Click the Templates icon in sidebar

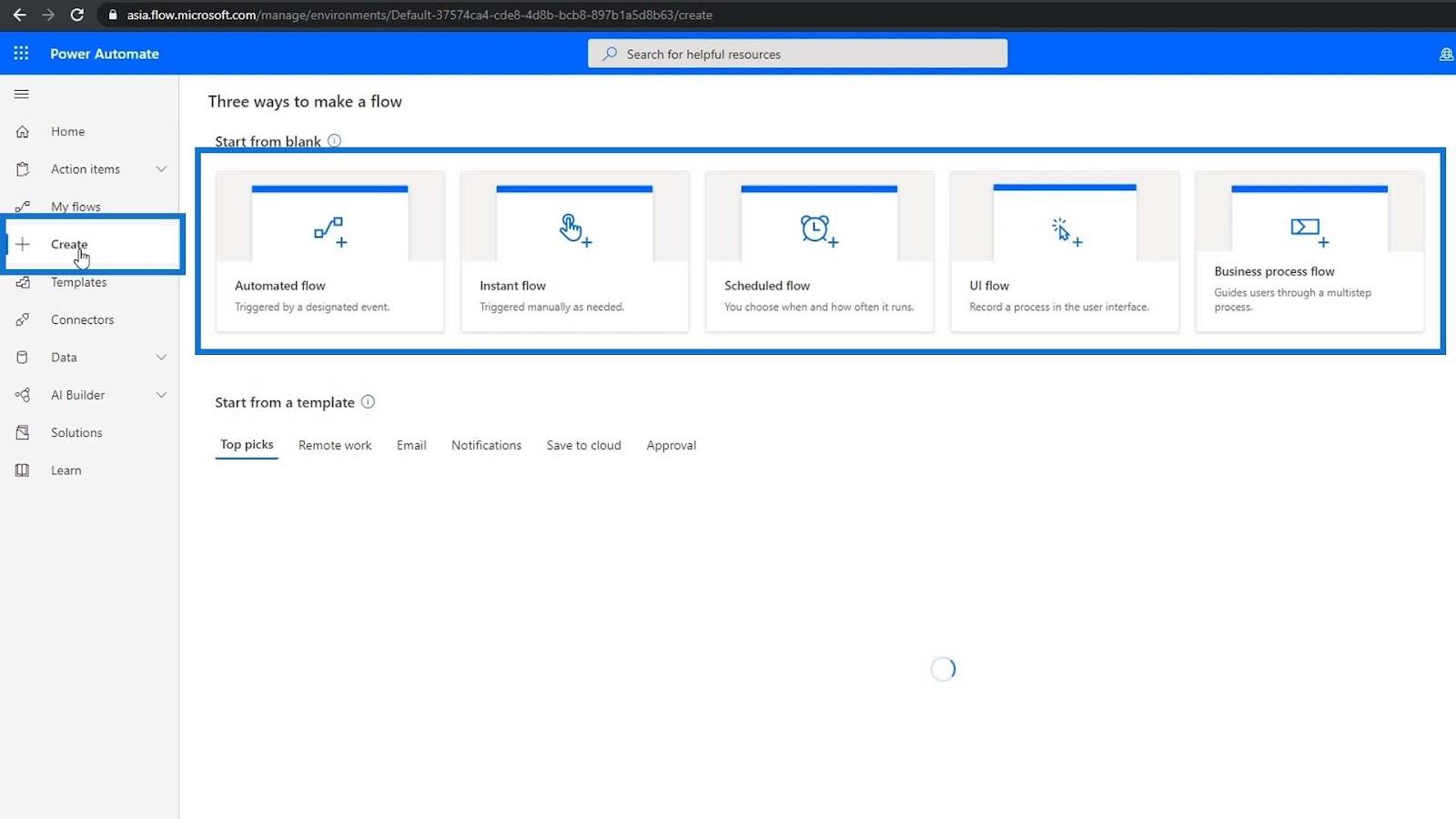[23, 282]
